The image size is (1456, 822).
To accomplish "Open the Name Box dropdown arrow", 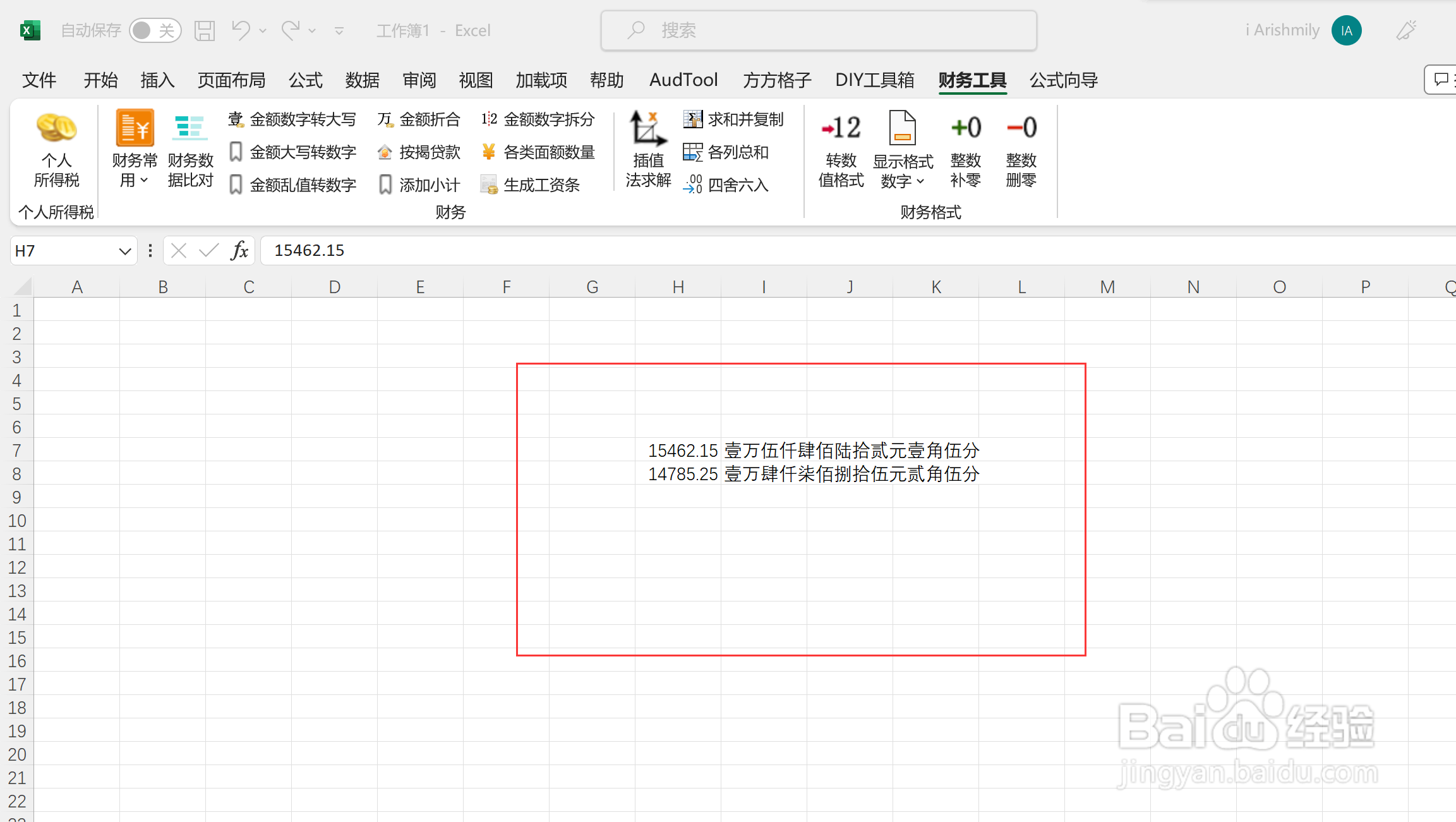I will pyautogui.click(x=124, y=251).
